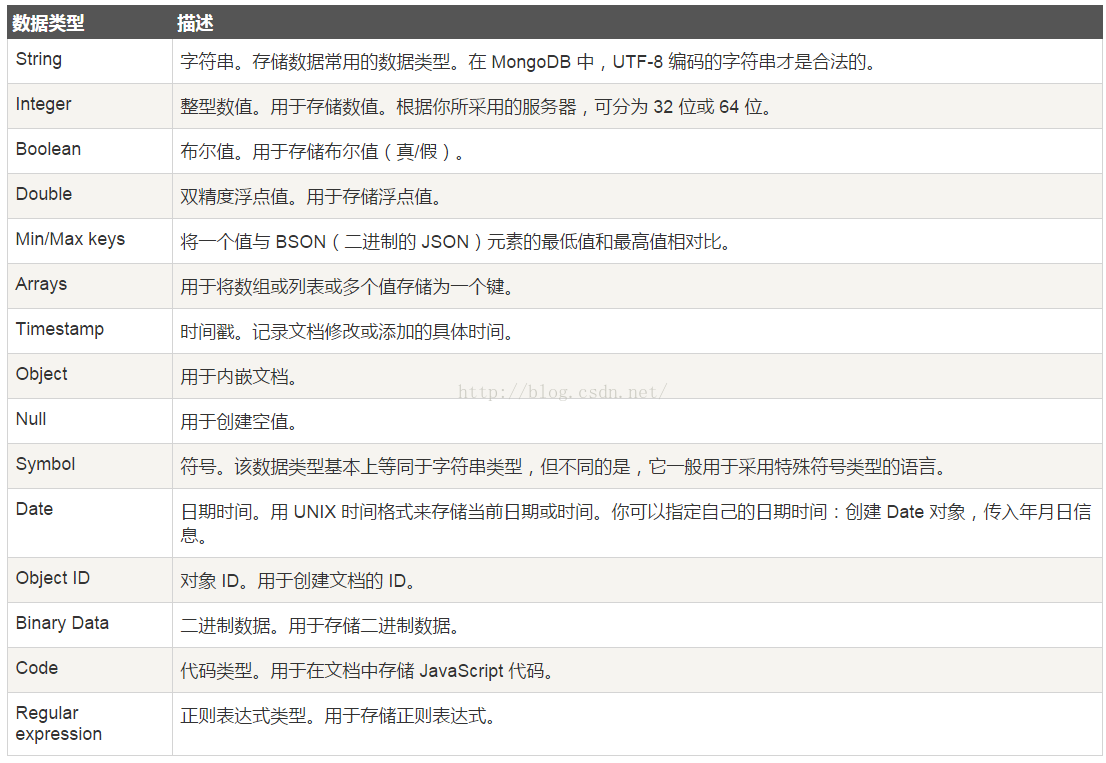Viewport: 1106px width, 763px height.
Task: Select the Binary Data cell
Action: pos(90,625)
